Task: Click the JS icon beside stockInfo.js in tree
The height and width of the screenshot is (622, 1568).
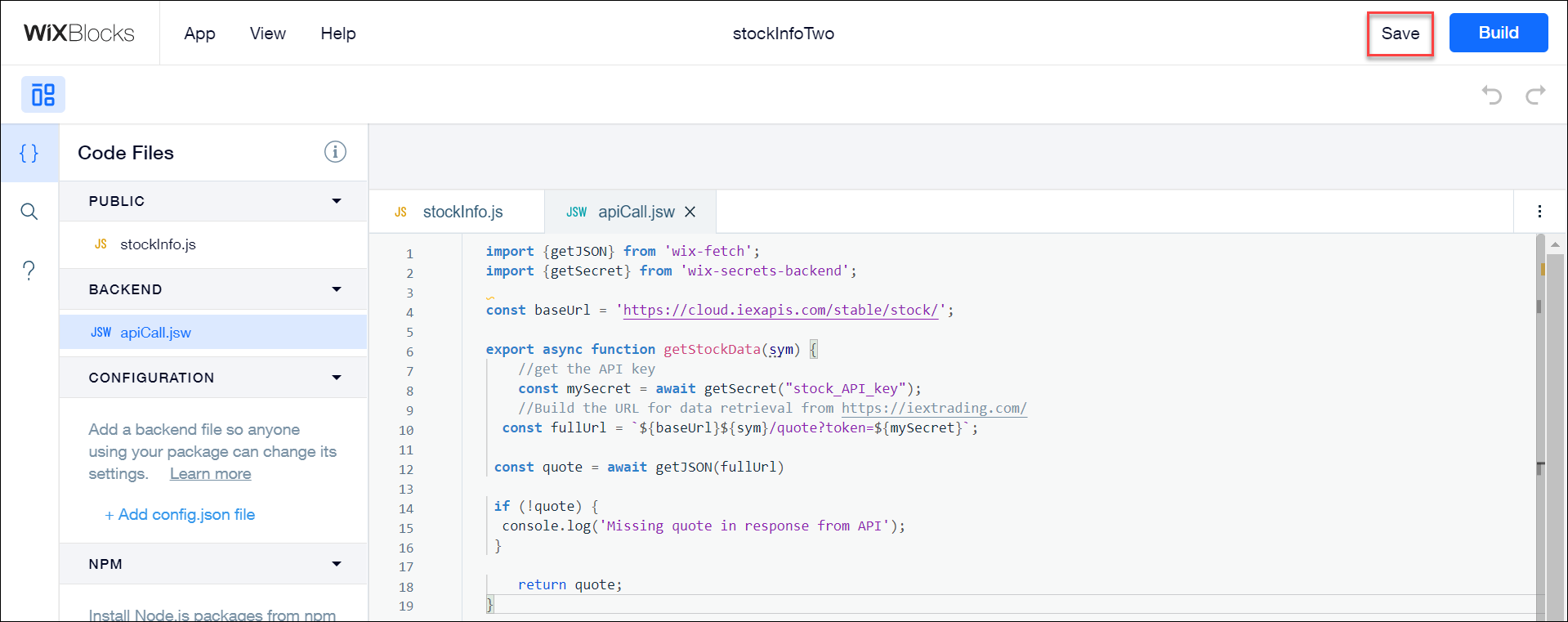Action: point(101,244)
